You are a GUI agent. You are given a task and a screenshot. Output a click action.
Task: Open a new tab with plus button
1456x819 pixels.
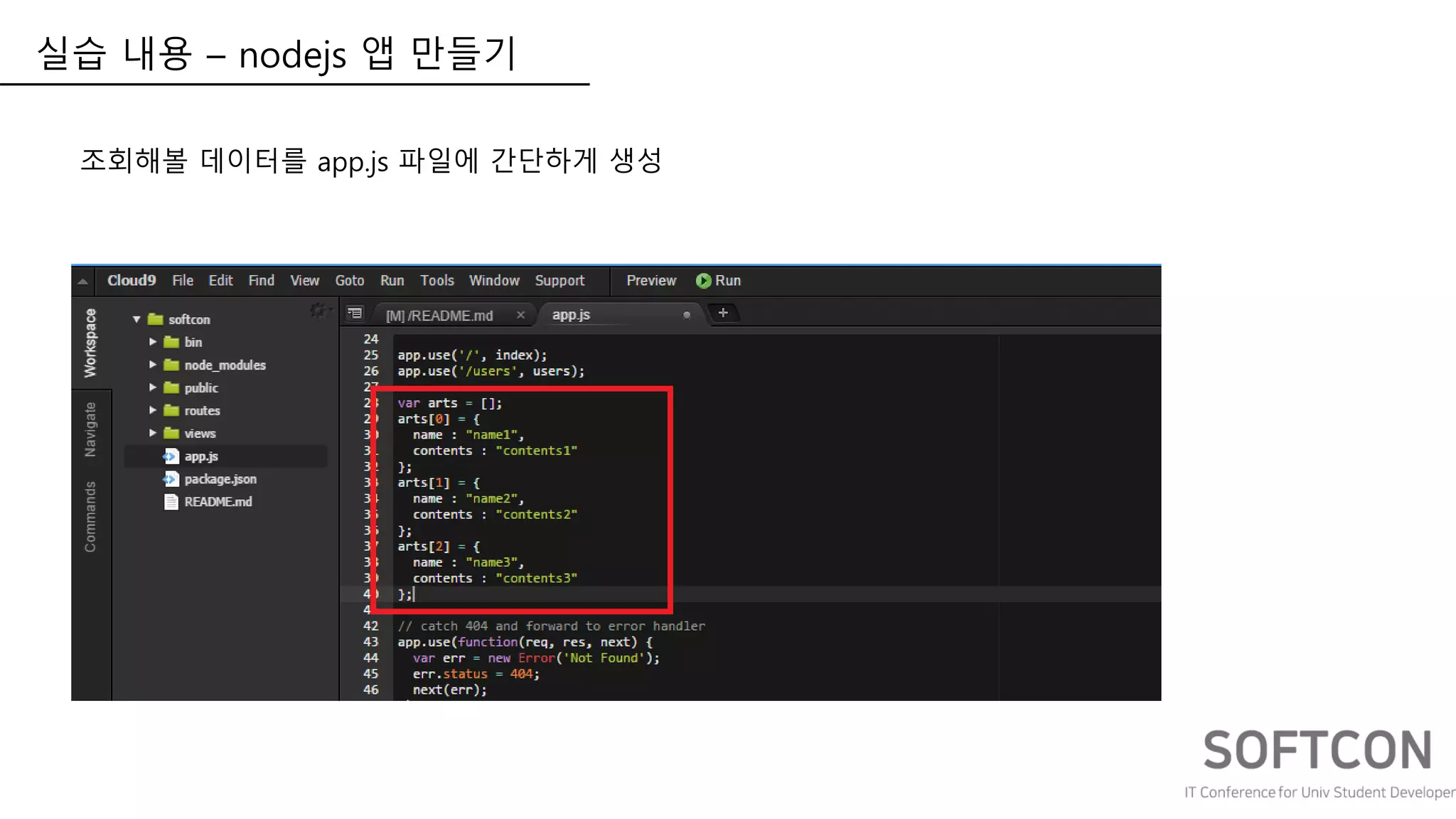[723, 313]
